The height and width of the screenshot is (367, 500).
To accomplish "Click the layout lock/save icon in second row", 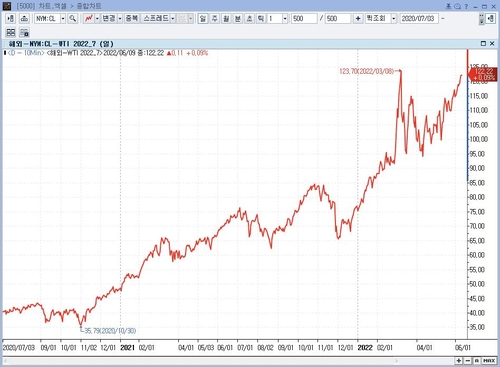I will coord(24,32).
